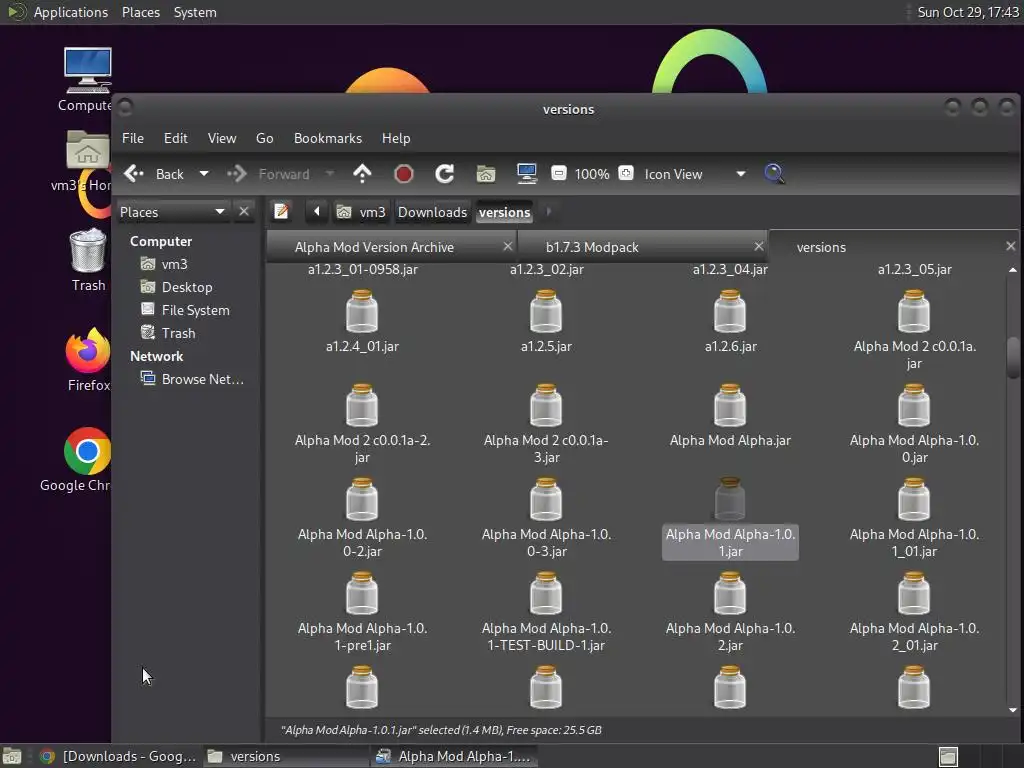The height and width of the screenshot is (768, 1024).
Task: Click the scrollbar down arrow
Action: [x=1013, y=710]
